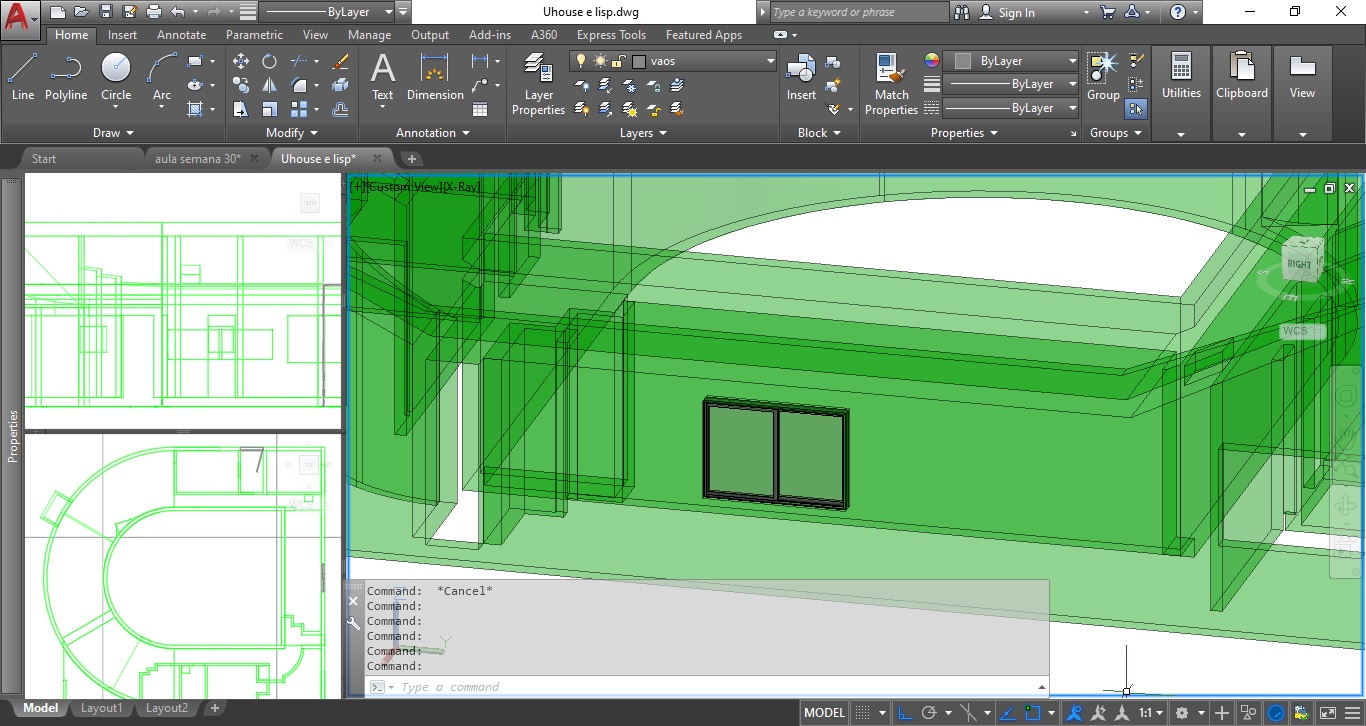
Task: Click the Insert block icon
Action: pyautogui.click(x=801, y=77)
